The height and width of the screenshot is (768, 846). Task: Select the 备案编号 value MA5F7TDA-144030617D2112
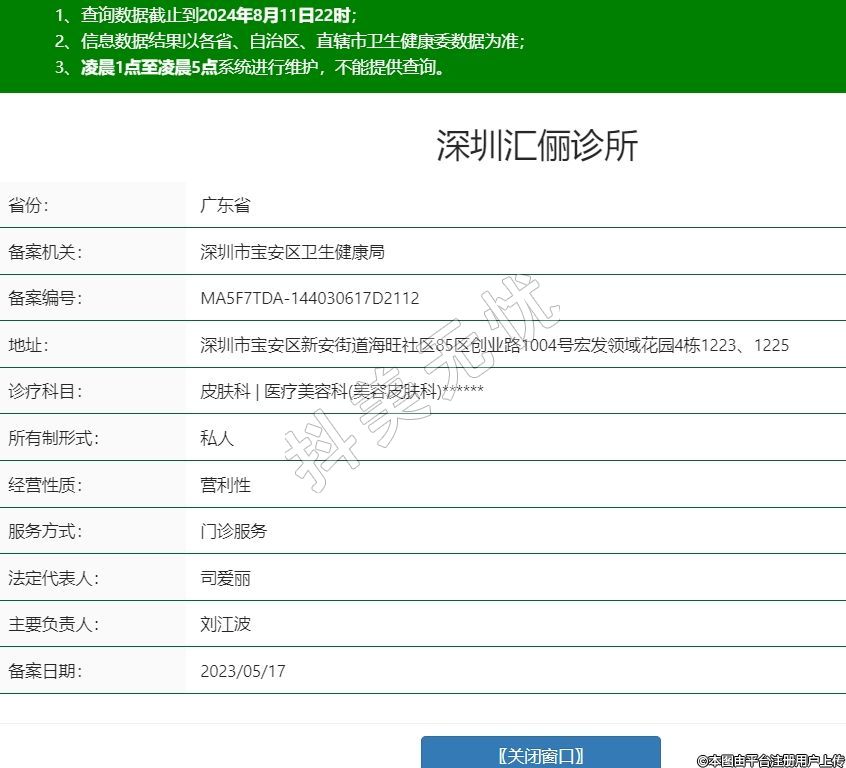[309, 298]
